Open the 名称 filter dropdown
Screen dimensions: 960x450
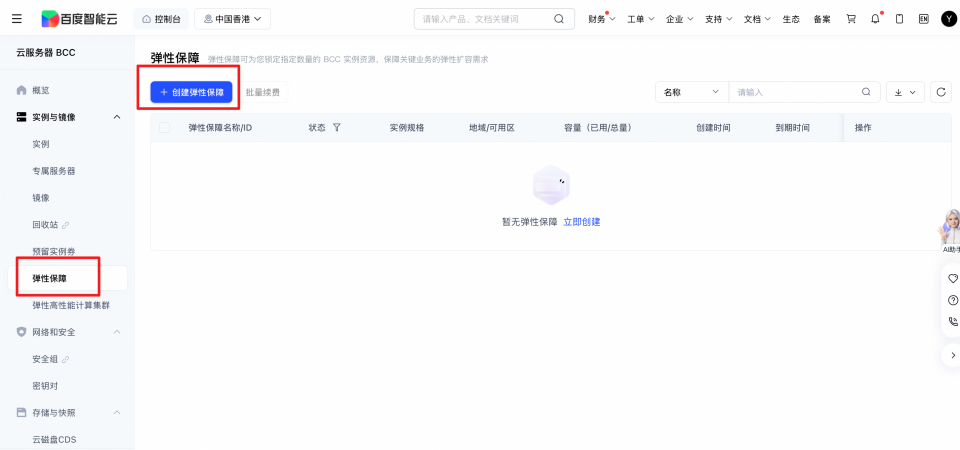(692, 92)
